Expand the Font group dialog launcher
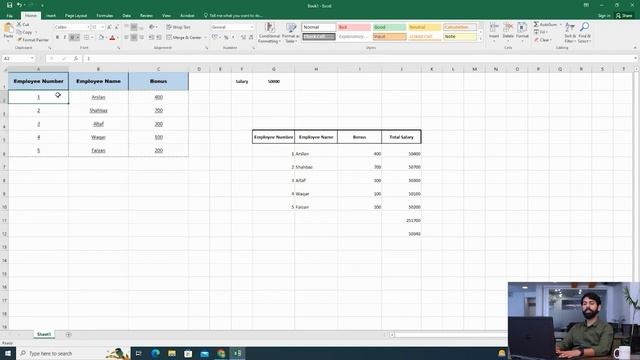The height and width of the screenshot is (360, 640). click(119, 48)
